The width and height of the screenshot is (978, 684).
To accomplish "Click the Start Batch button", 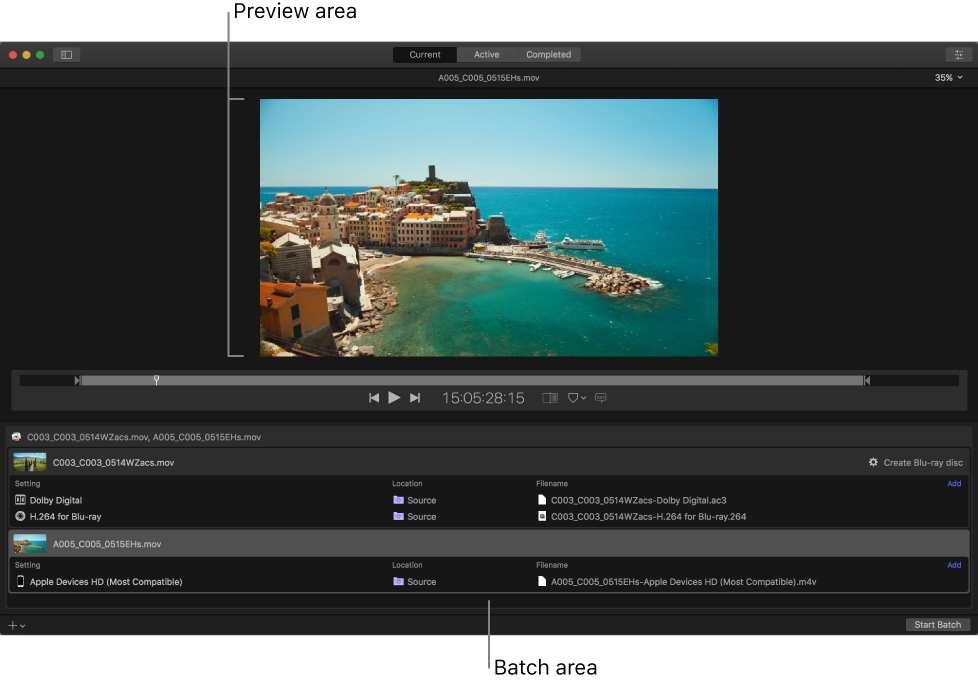I will coord(937,624).
